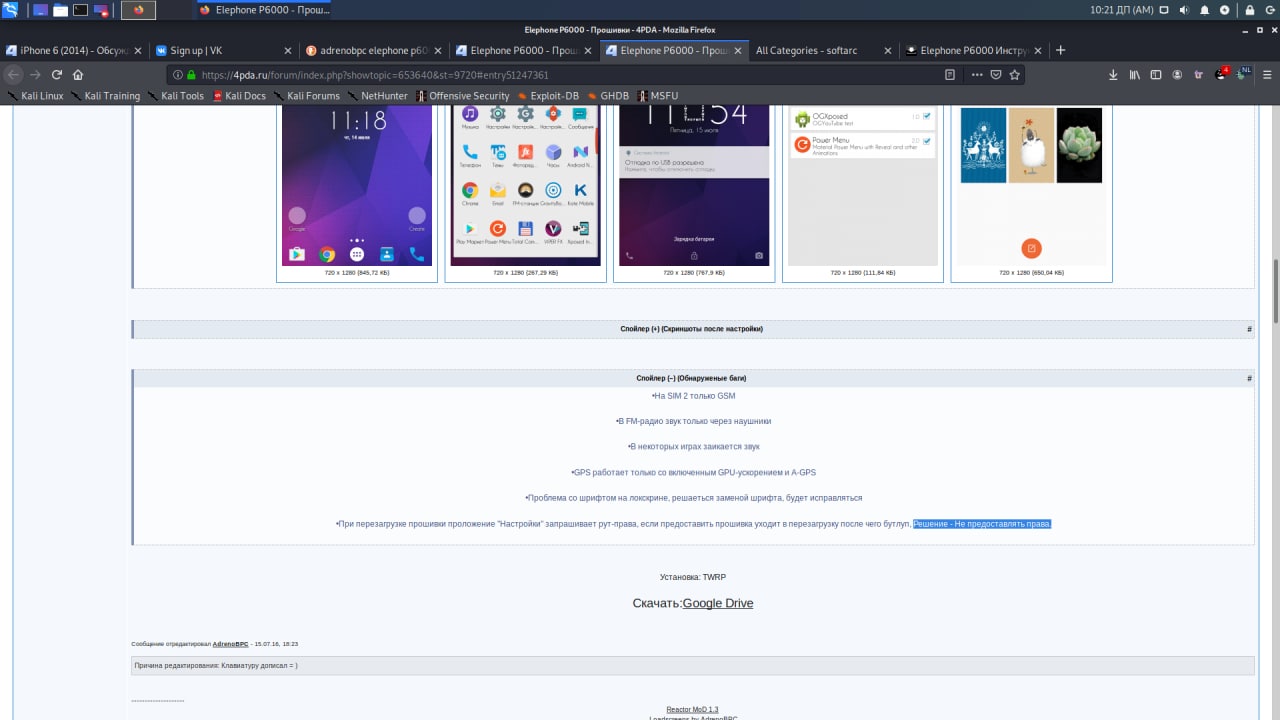This screenshot has height=720, width=1280.
Task: Open the Firefox hamburger menu
Action: click(1266, 74)
